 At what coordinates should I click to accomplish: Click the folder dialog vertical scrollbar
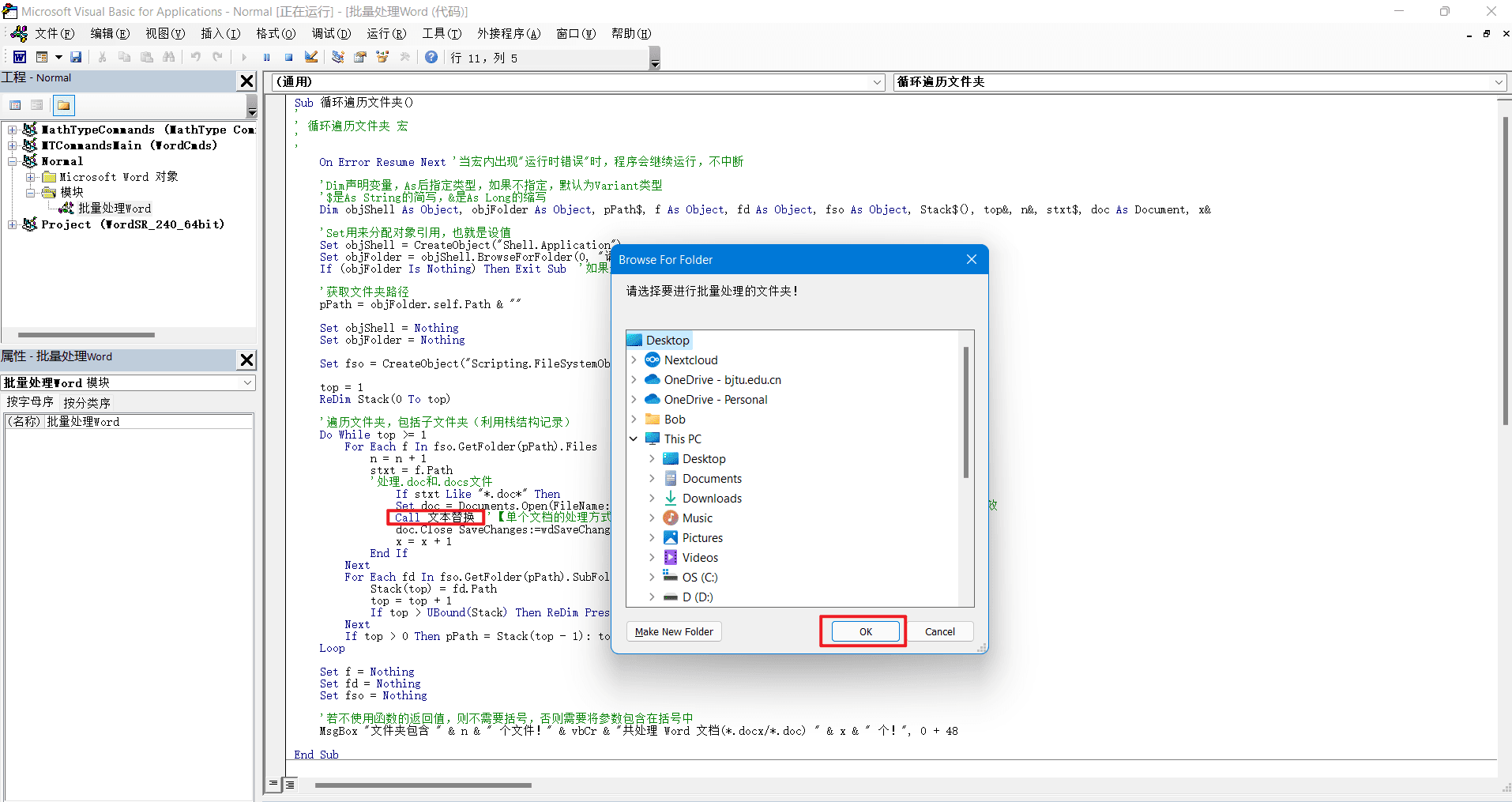click(x=965, y=411)
